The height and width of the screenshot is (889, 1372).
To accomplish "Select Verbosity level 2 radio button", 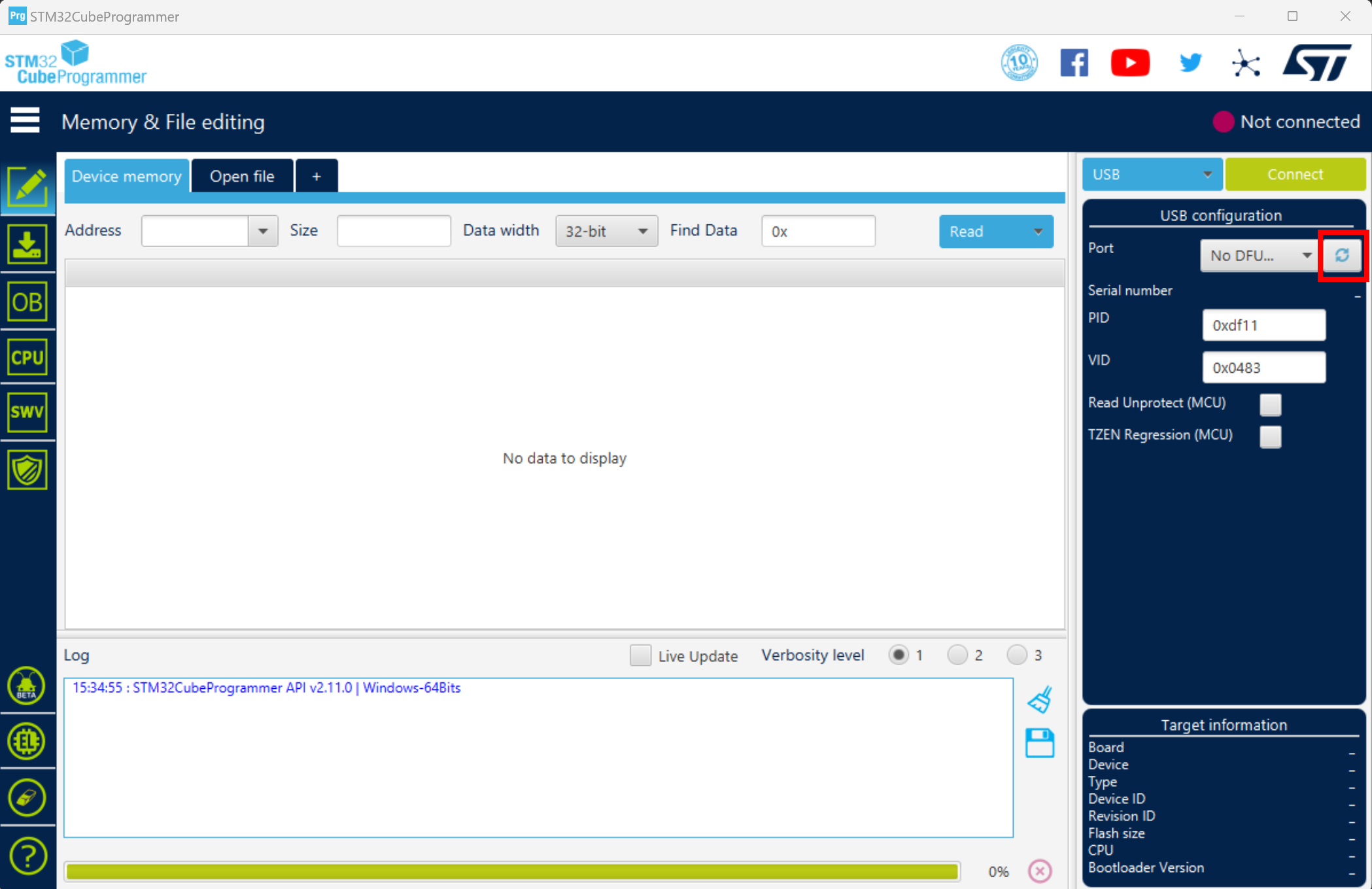I will 956,655.
